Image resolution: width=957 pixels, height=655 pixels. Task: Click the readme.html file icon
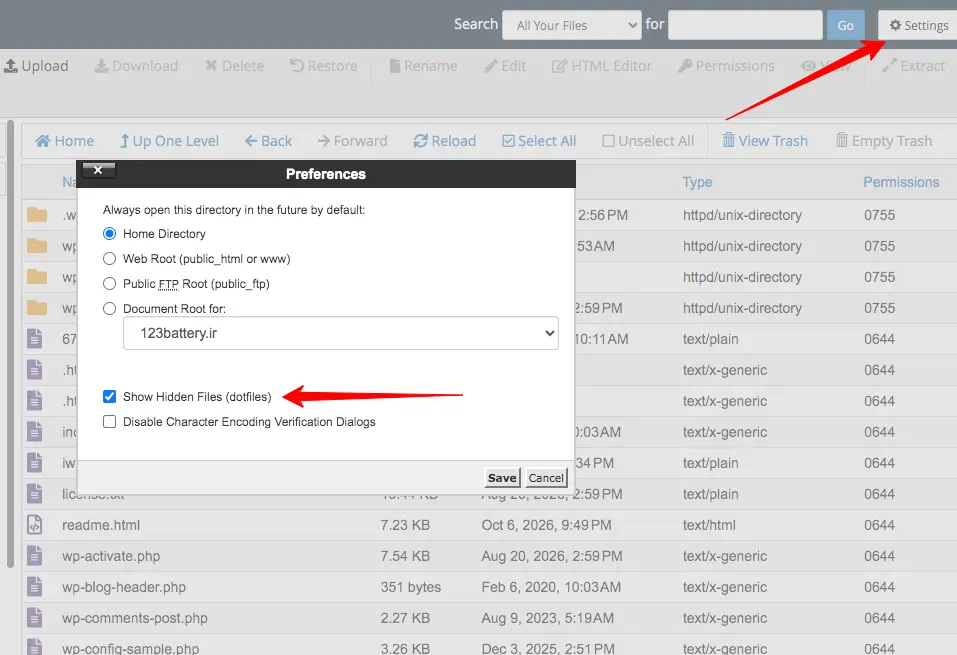pos(35,525)
